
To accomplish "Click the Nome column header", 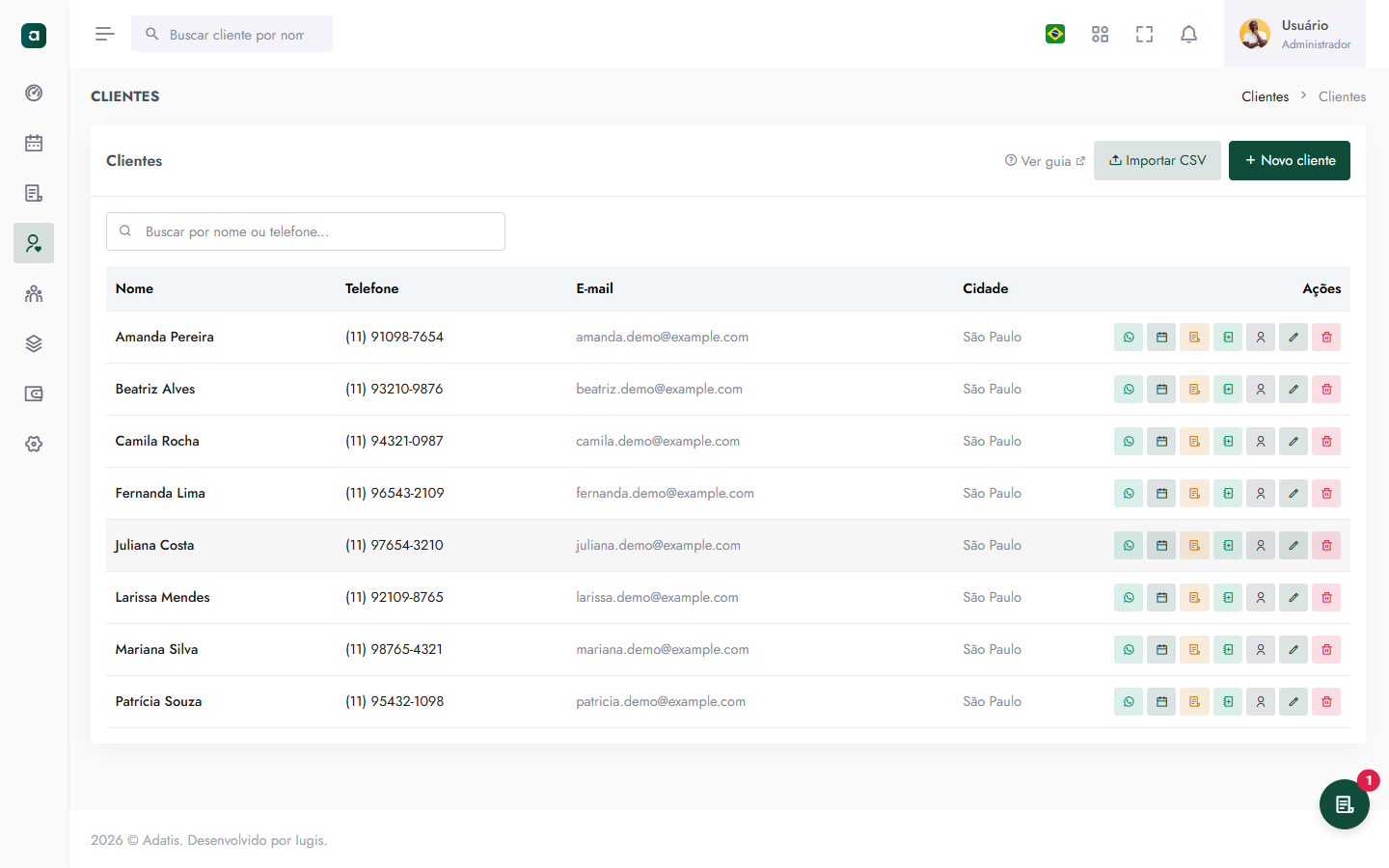I will [x=134, y=288].
